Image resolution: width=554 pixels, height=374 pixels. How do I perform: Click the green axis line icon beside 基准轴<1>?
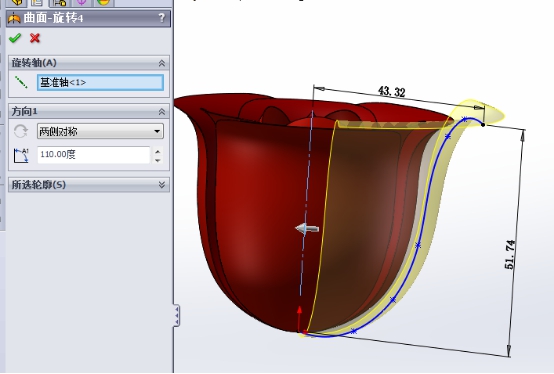click(21, 82)
